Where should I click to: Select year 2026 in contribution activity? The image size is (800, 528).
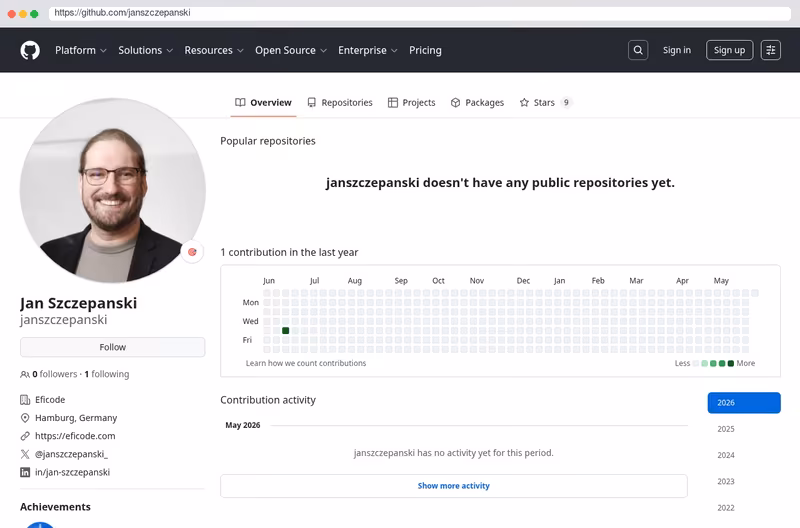(x=744, y=403)
